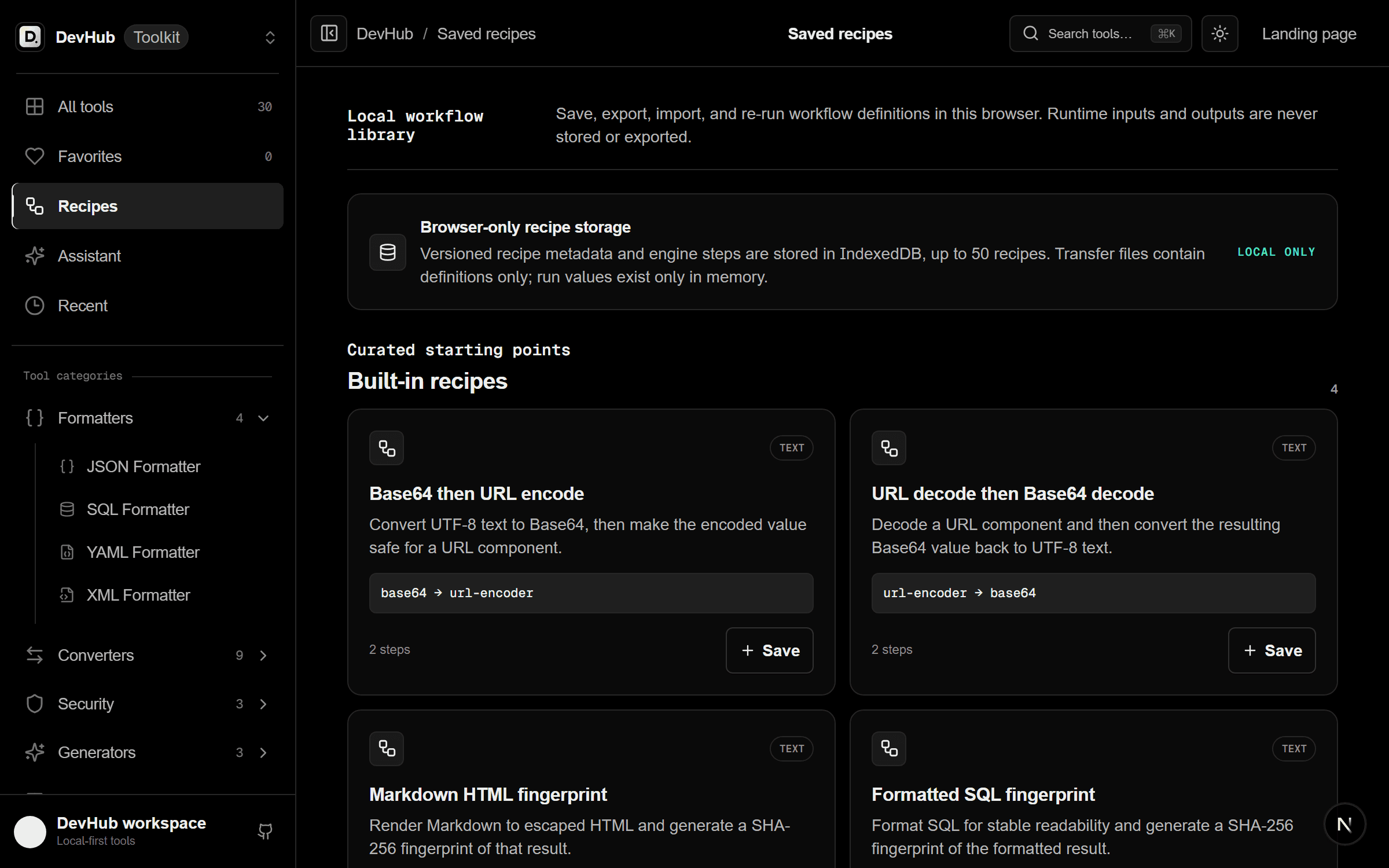The height and width of the screenshot is (868, 1389).
Task: Click the url-encoder → base64 step chain
Action: (x=1093, y=593)
